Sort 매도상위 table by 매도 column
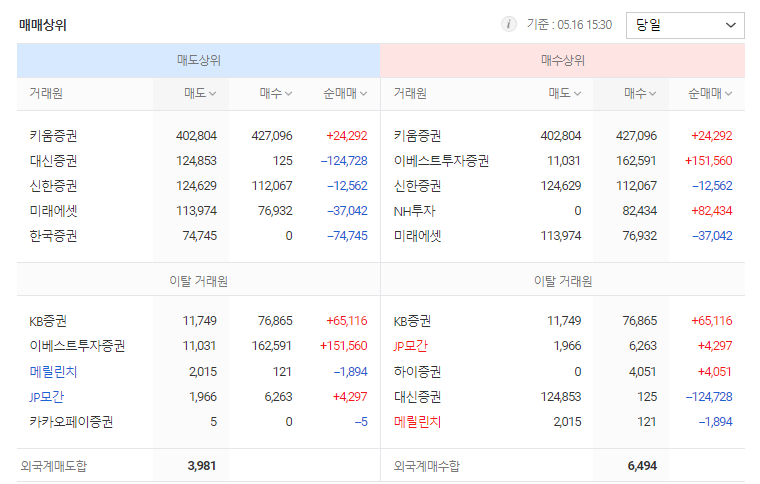Image resolution: width=760 pixels, height=484 pixels. [x=200, y=93]
